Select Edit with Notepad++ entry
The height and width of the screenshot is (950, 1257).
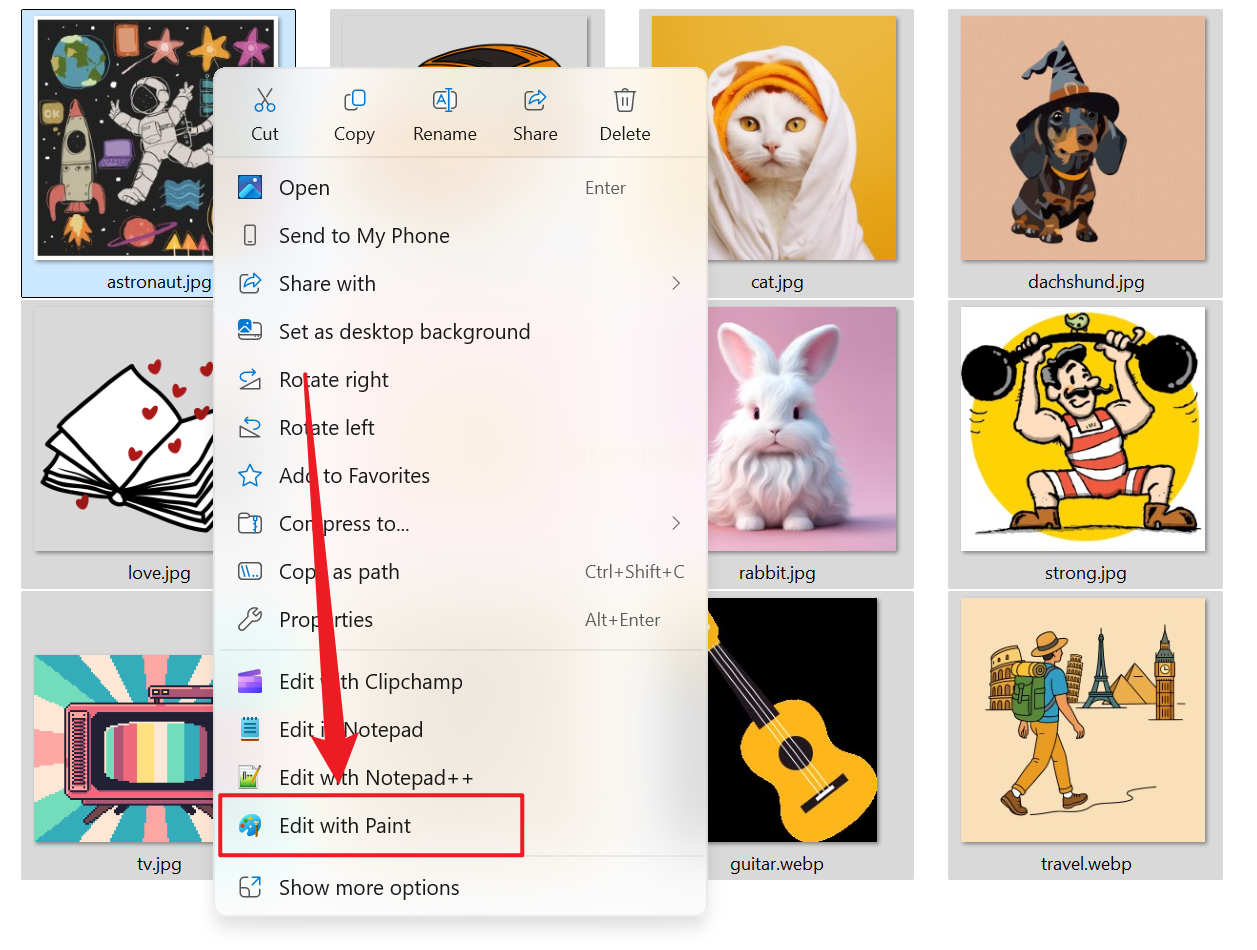pos(461,777)
